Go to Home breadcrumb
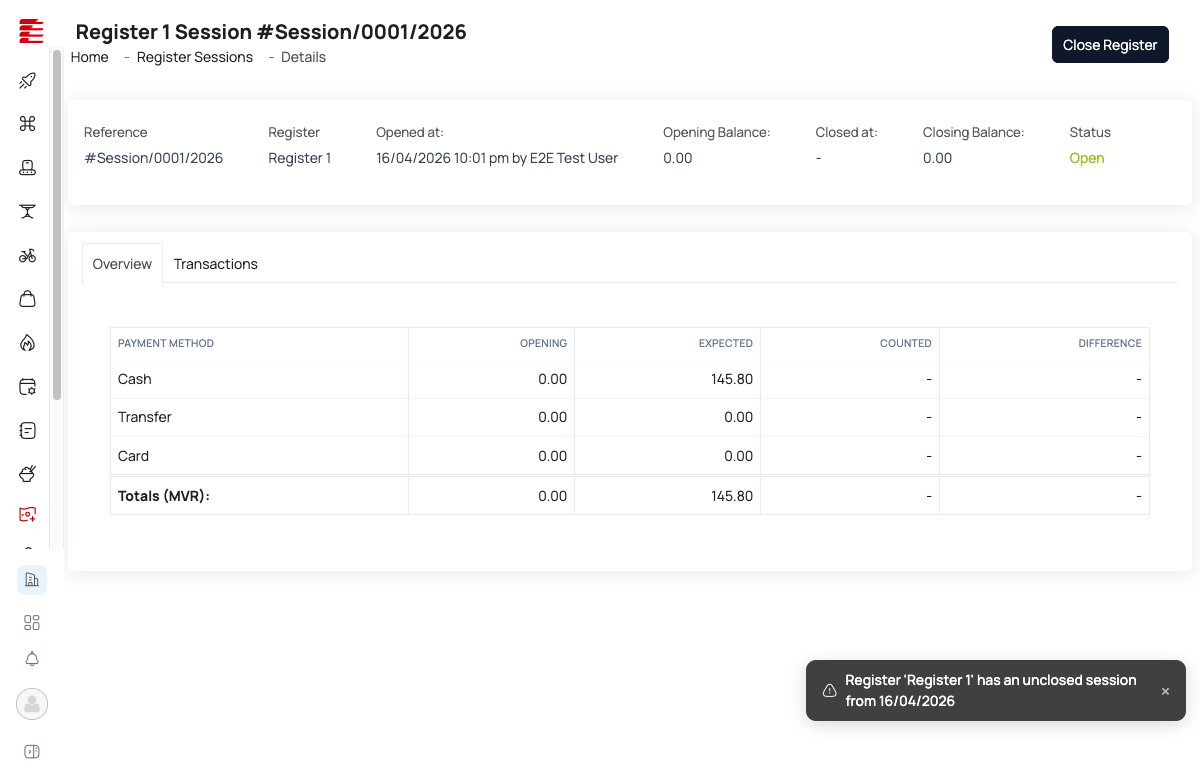 90,57
